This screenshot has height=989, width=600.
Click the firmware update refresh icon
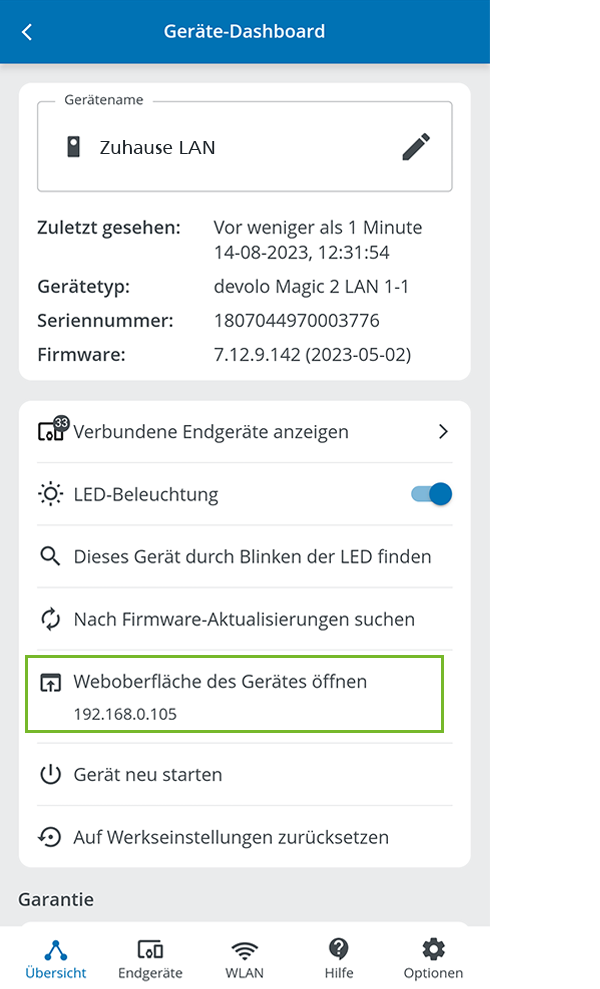tap(50, 619)
